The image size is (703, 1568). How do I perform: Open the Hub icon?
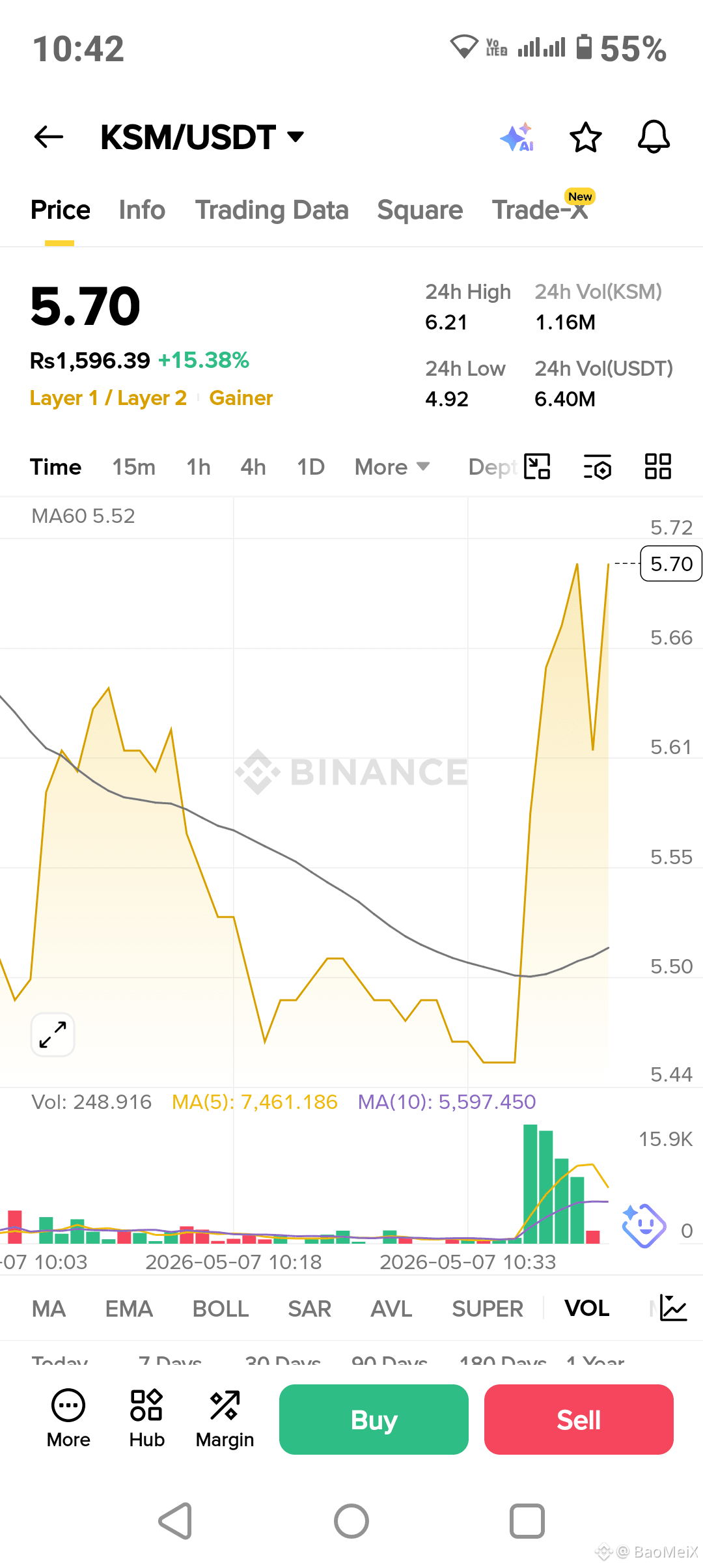click(146, 1420)
